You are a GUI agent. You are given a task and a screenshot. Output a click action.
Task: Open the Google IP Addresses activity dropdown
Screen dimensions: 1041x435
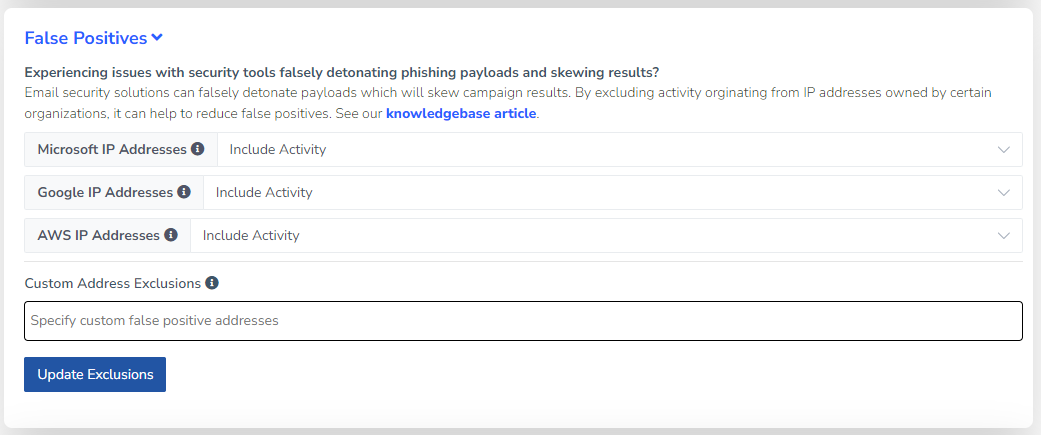(x=612, y=193)
